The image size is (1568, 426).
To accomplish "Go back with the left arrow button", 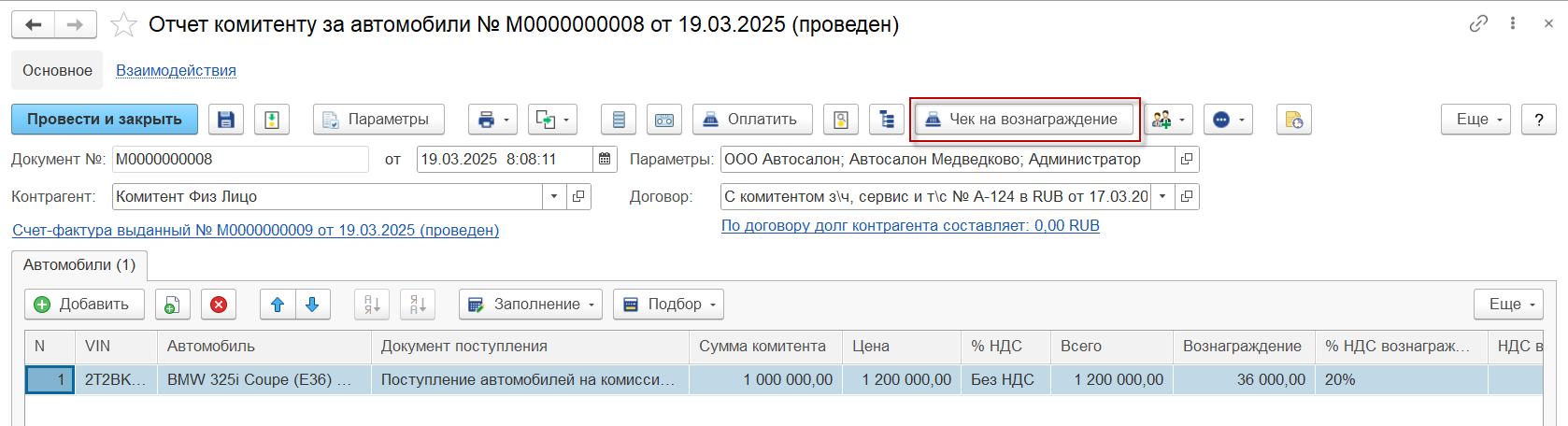I will pos(33,24).
